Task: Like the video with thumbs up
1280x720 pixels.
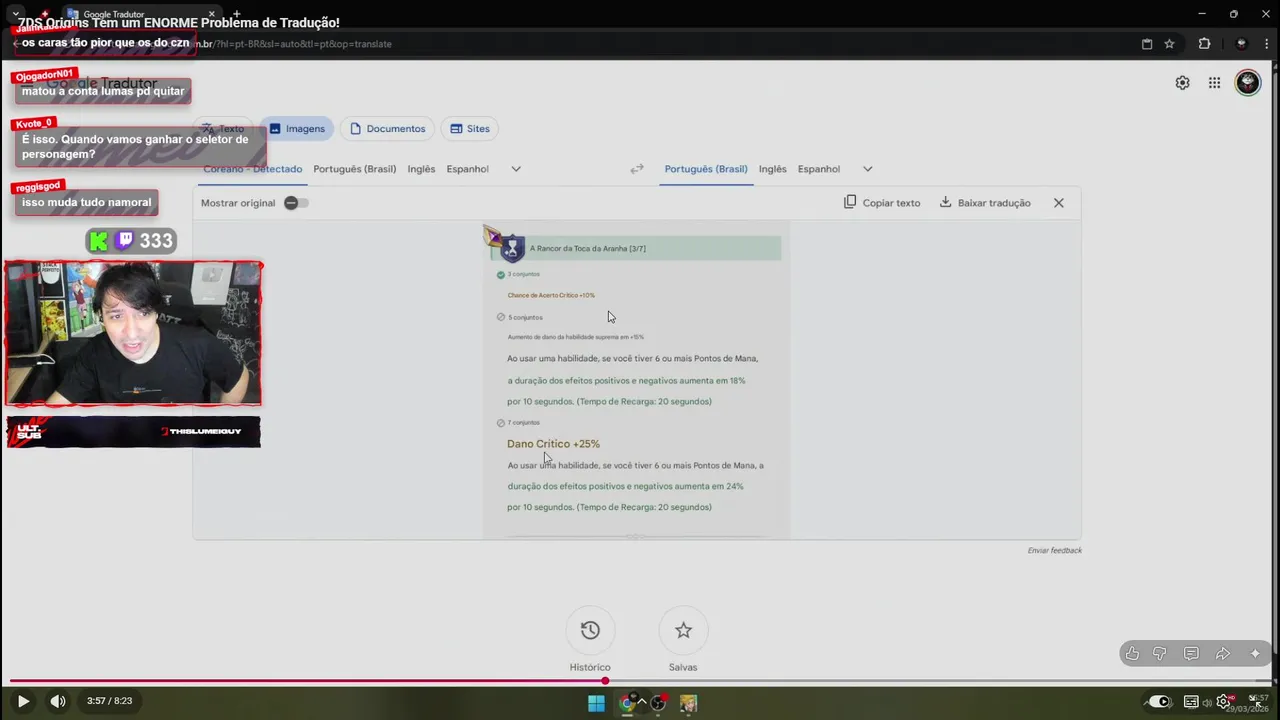Action: (x=1132, y=653)
